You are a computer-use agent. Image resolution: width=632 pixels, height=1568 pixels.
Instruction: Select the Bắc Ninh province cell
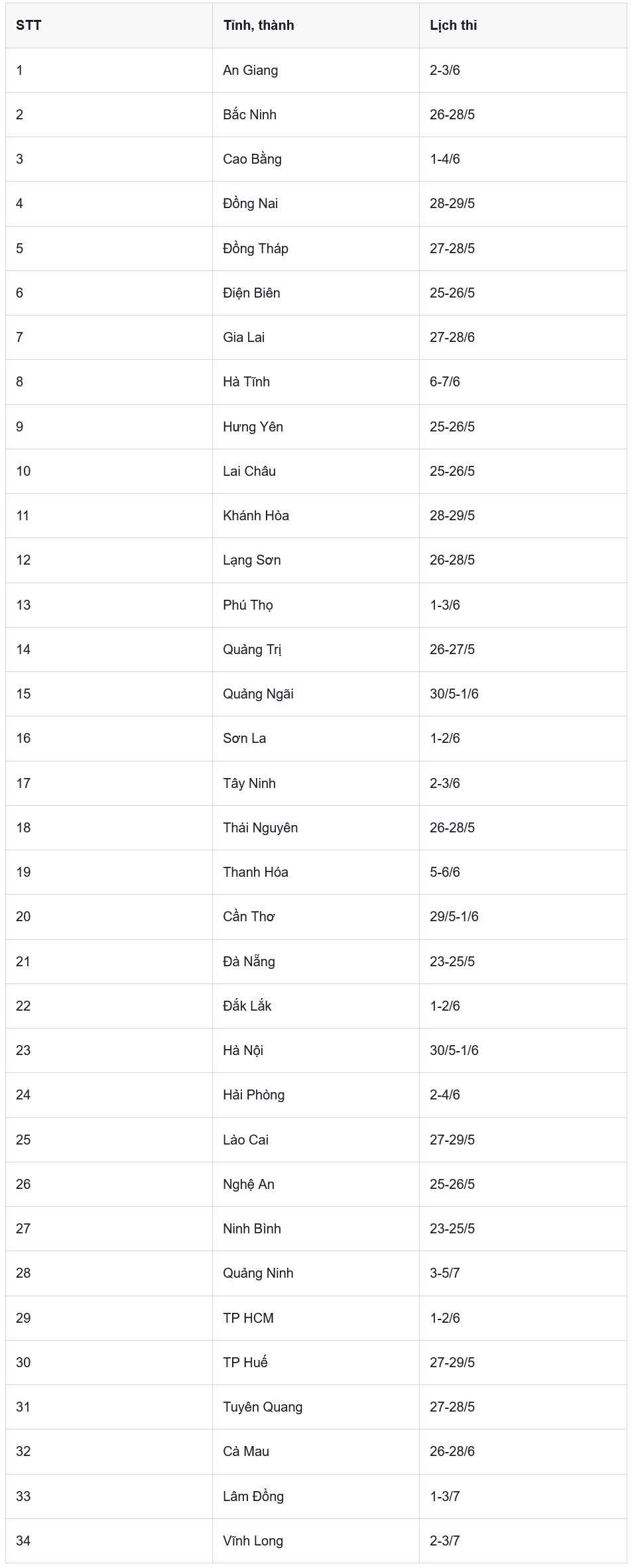pos(316,115)
